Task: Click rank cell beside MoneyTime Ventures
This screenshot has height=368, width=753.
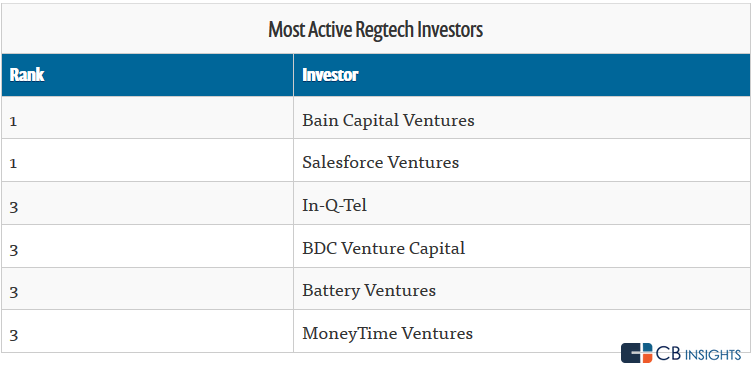Action: tap(147, 331)
